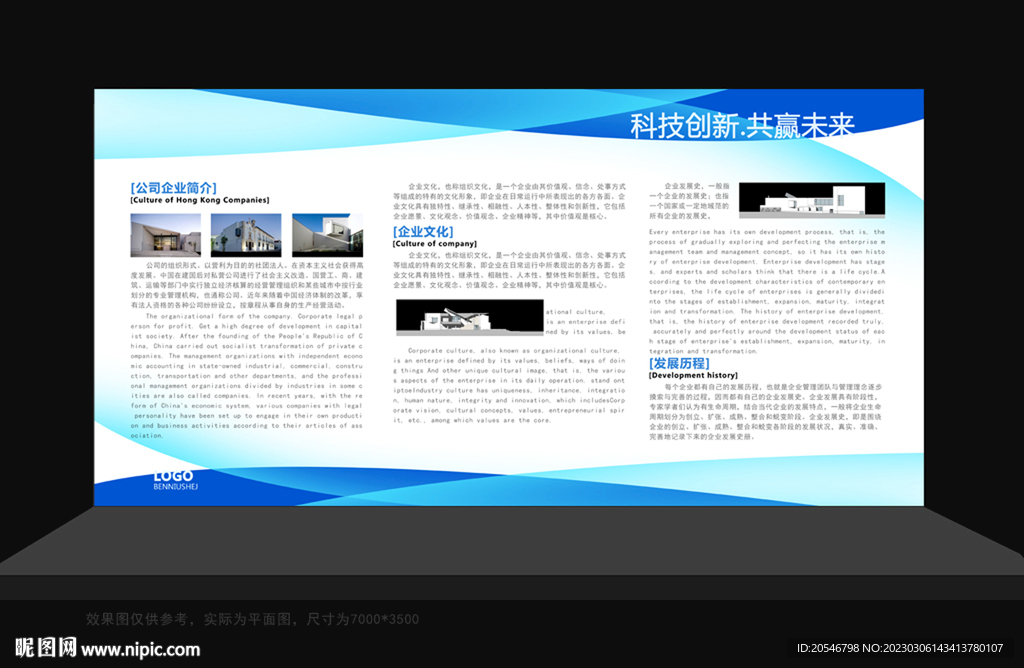Click the [Development history] subtitle
The width and height of the screenshot is (1024, 668).
pos(693,375)
